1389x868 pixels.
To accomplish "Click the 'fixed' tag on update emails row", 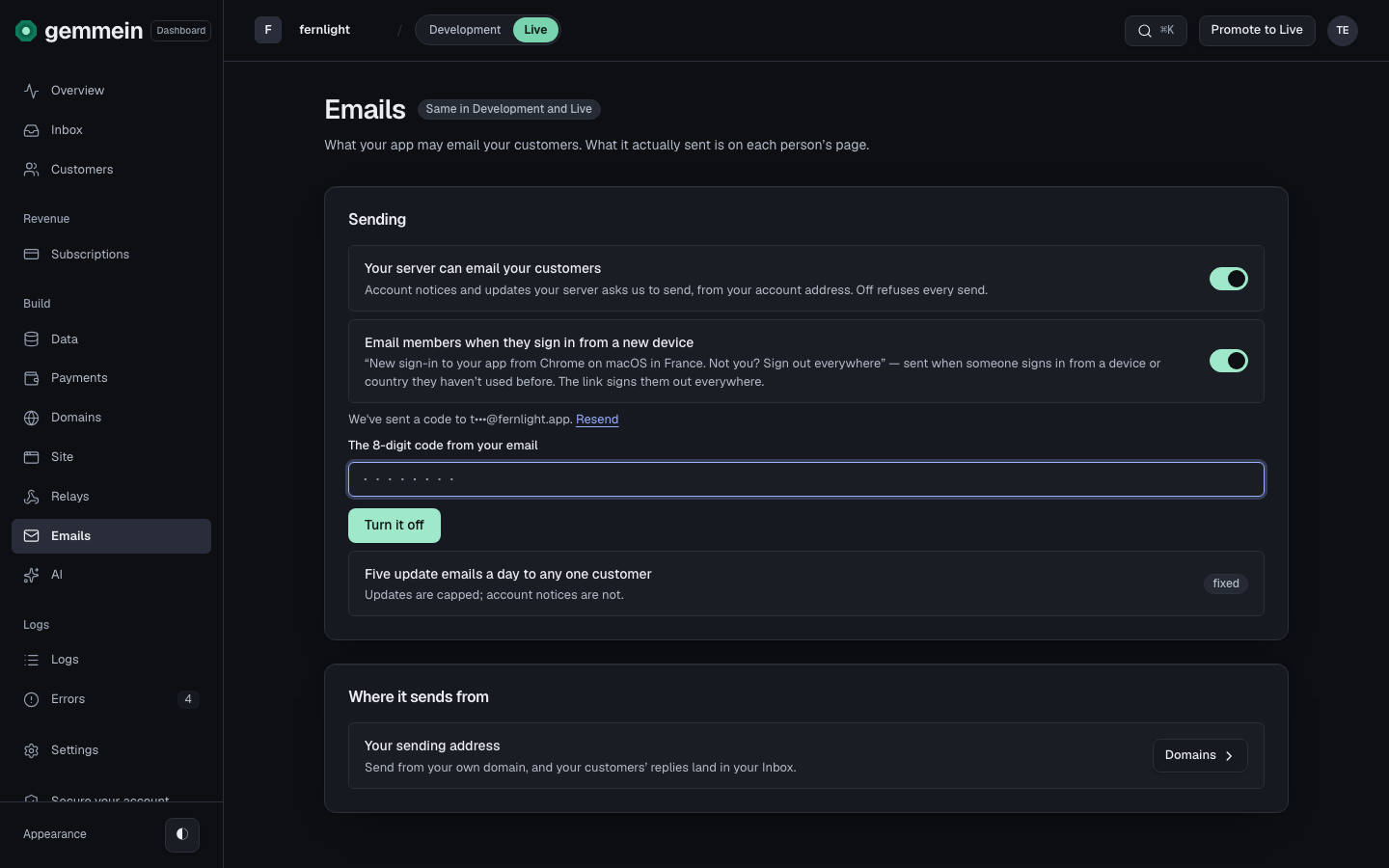I will [1226, 583].
